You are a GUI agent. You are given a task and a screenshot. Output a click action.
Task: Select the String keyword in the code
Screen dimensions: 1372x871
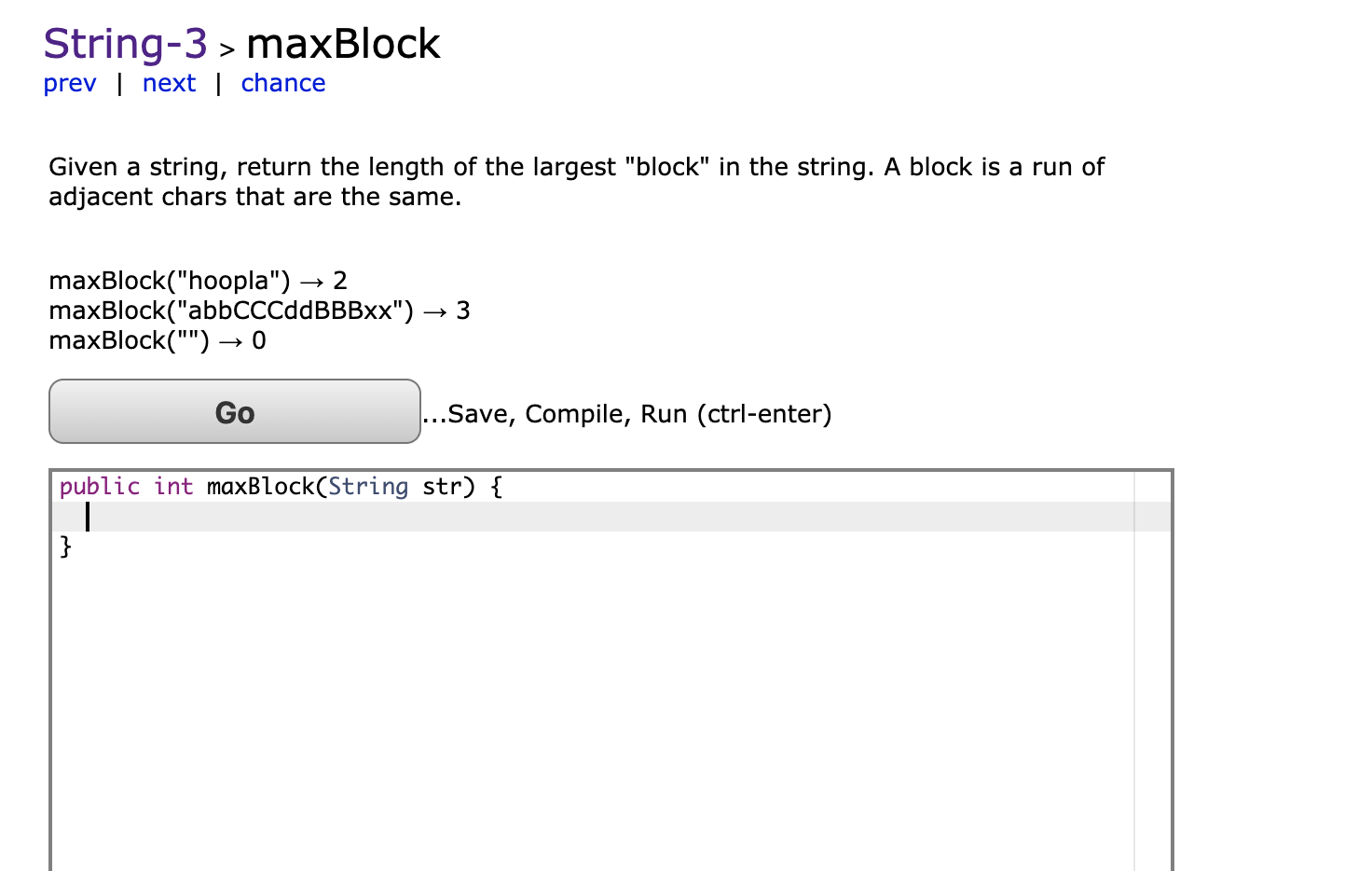pos(369,486)
